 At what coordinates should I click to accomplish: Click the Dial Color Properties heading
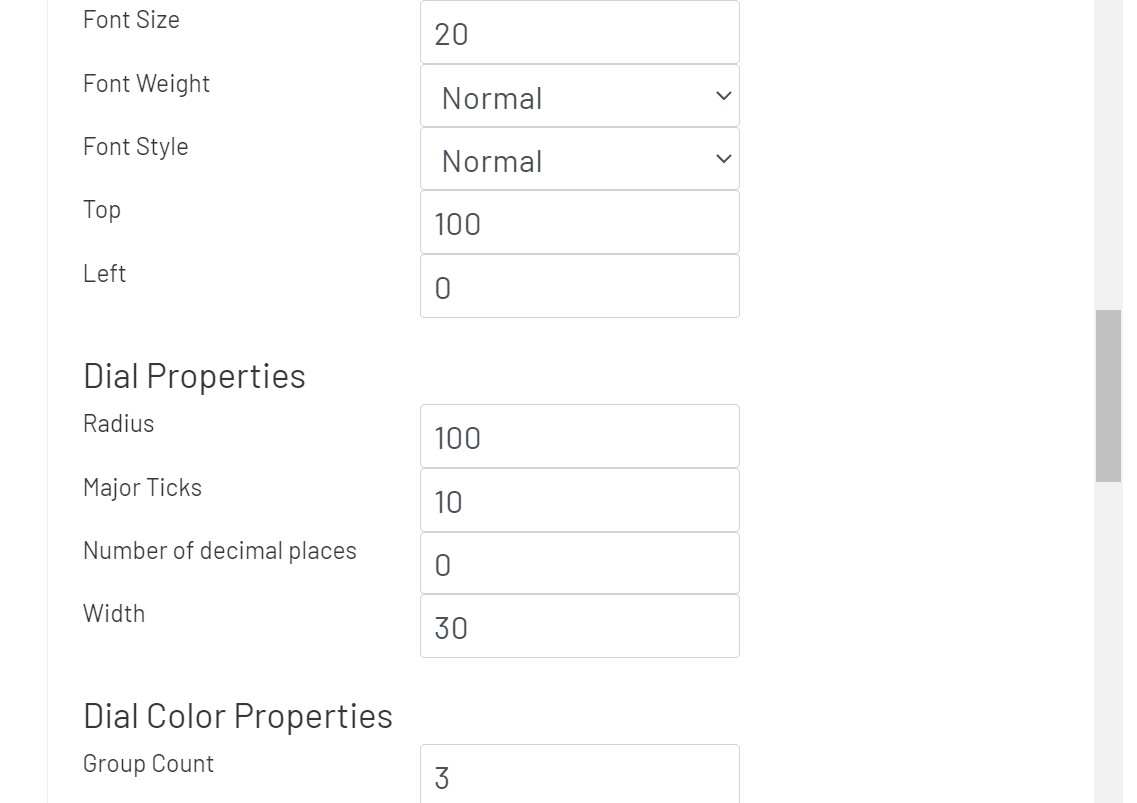coord(237,716)
